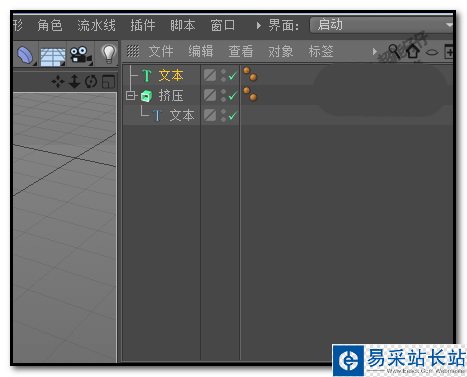The width and height of the screenshot is (467, 377).
Task: Click the viewport rotate icon
Action: 91,82
